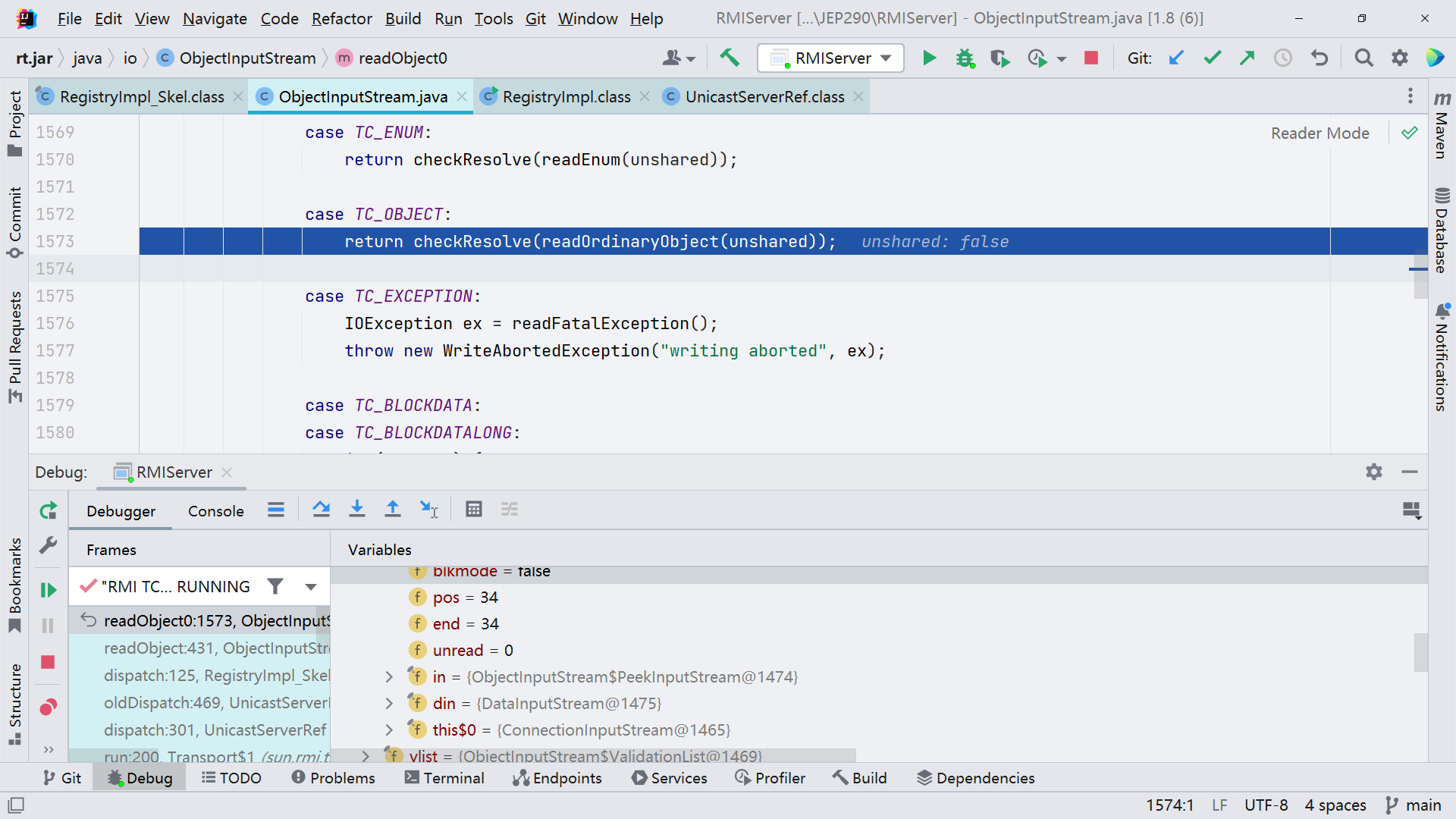The height and width of the screenshot is (819, 1456).
Task: Click the Rerun RMIServer debug icon
Action: [x=48, y=511]
